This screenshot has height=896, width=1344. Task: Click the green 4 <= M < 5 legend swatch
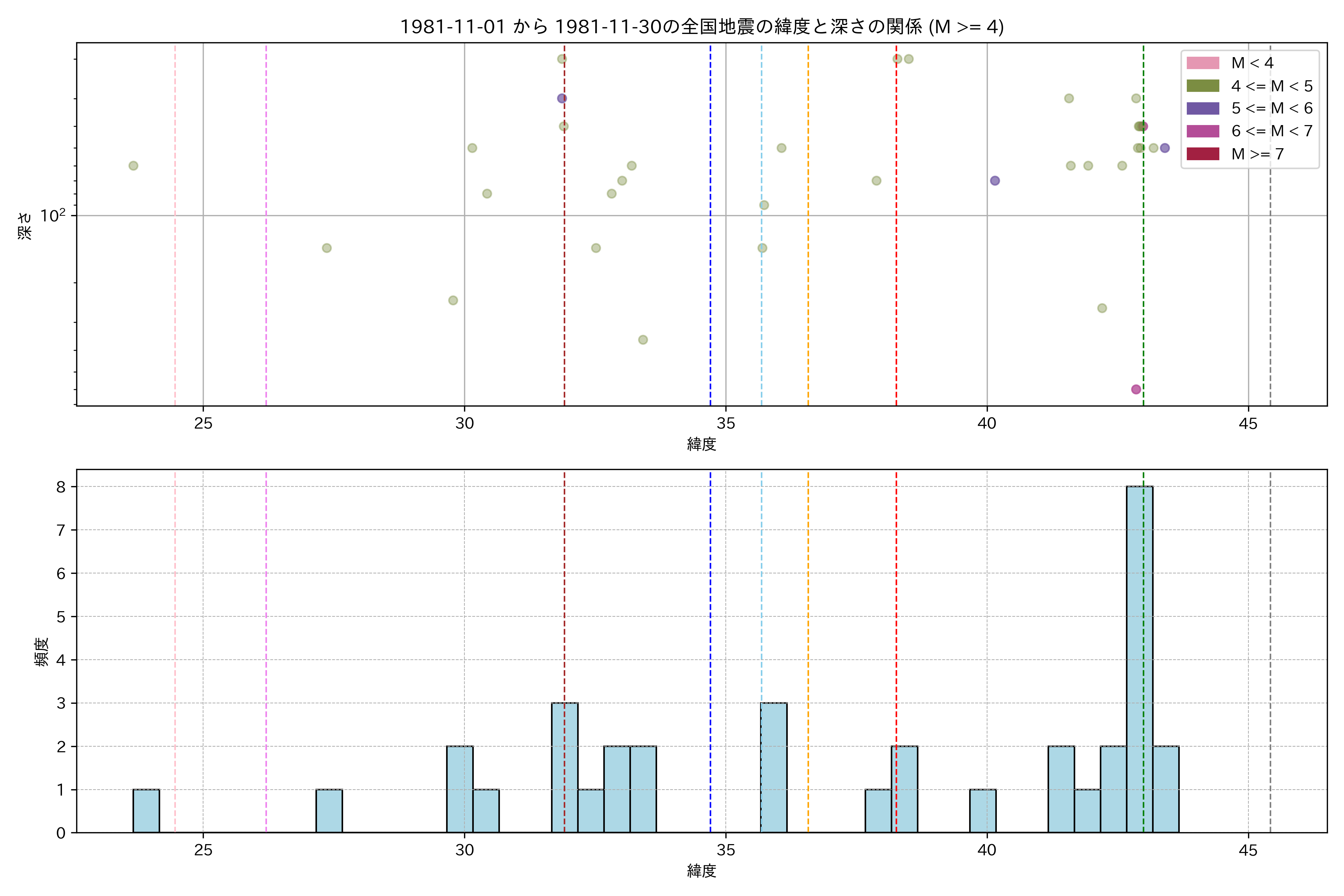[x=1202, y=86]
